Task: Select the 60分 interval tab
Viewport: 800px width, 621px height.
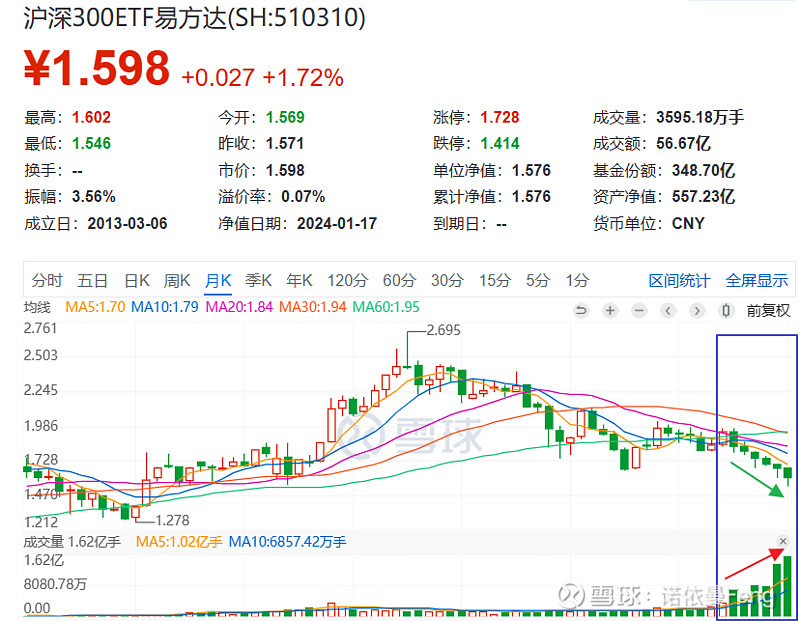Action: [399, 280]
